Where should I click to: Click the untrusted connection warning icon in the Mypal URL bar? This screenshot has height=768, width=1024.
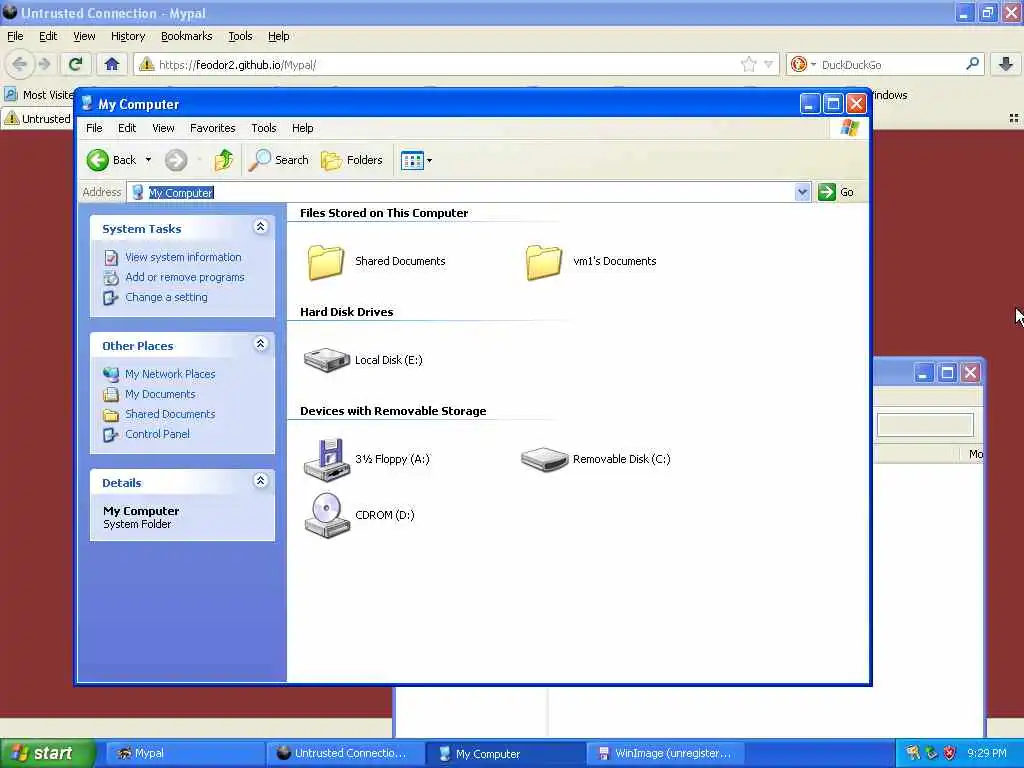146,64
